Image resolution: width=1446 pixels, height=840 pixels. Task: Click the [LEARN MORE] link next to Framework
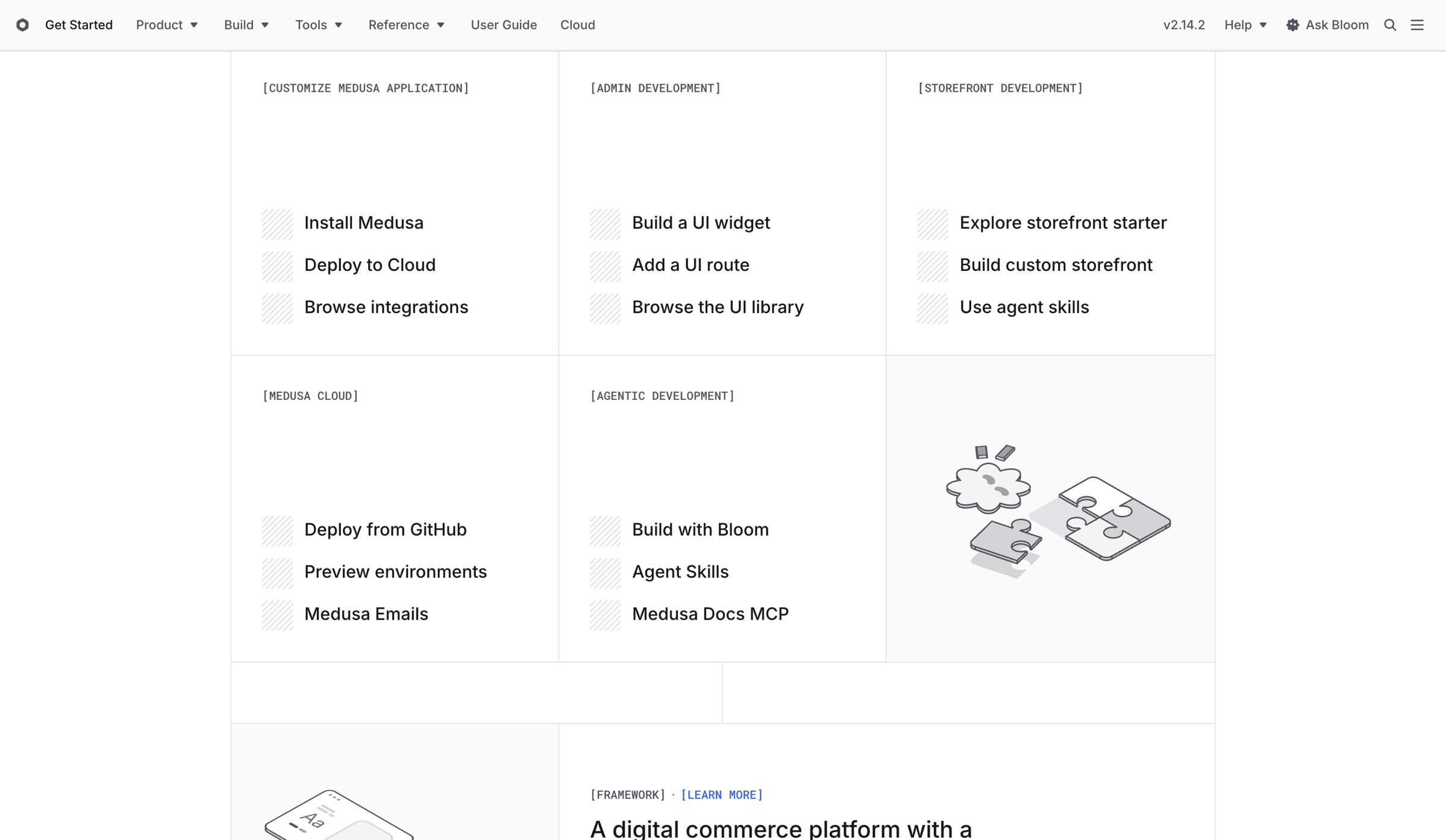click(x=722, y=795)
